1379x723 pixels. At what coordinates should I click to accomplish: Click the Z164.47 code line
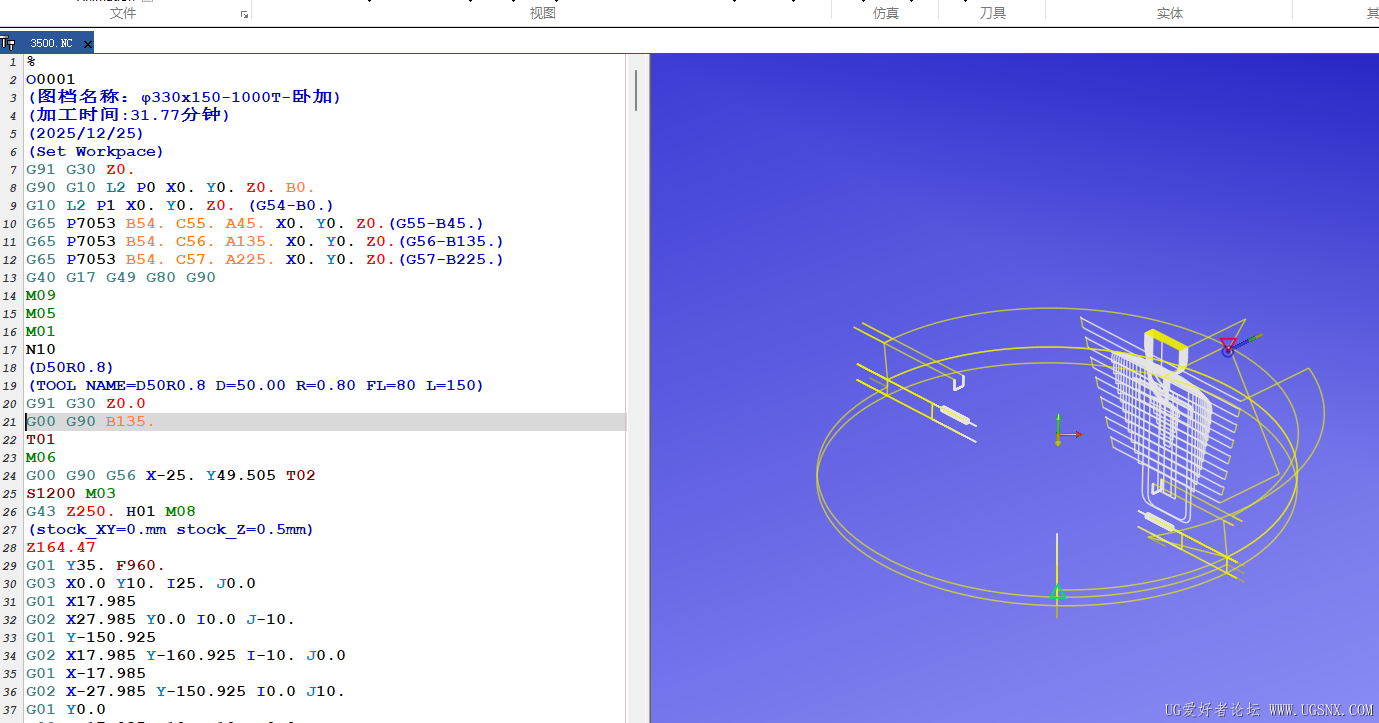(61, 548)
